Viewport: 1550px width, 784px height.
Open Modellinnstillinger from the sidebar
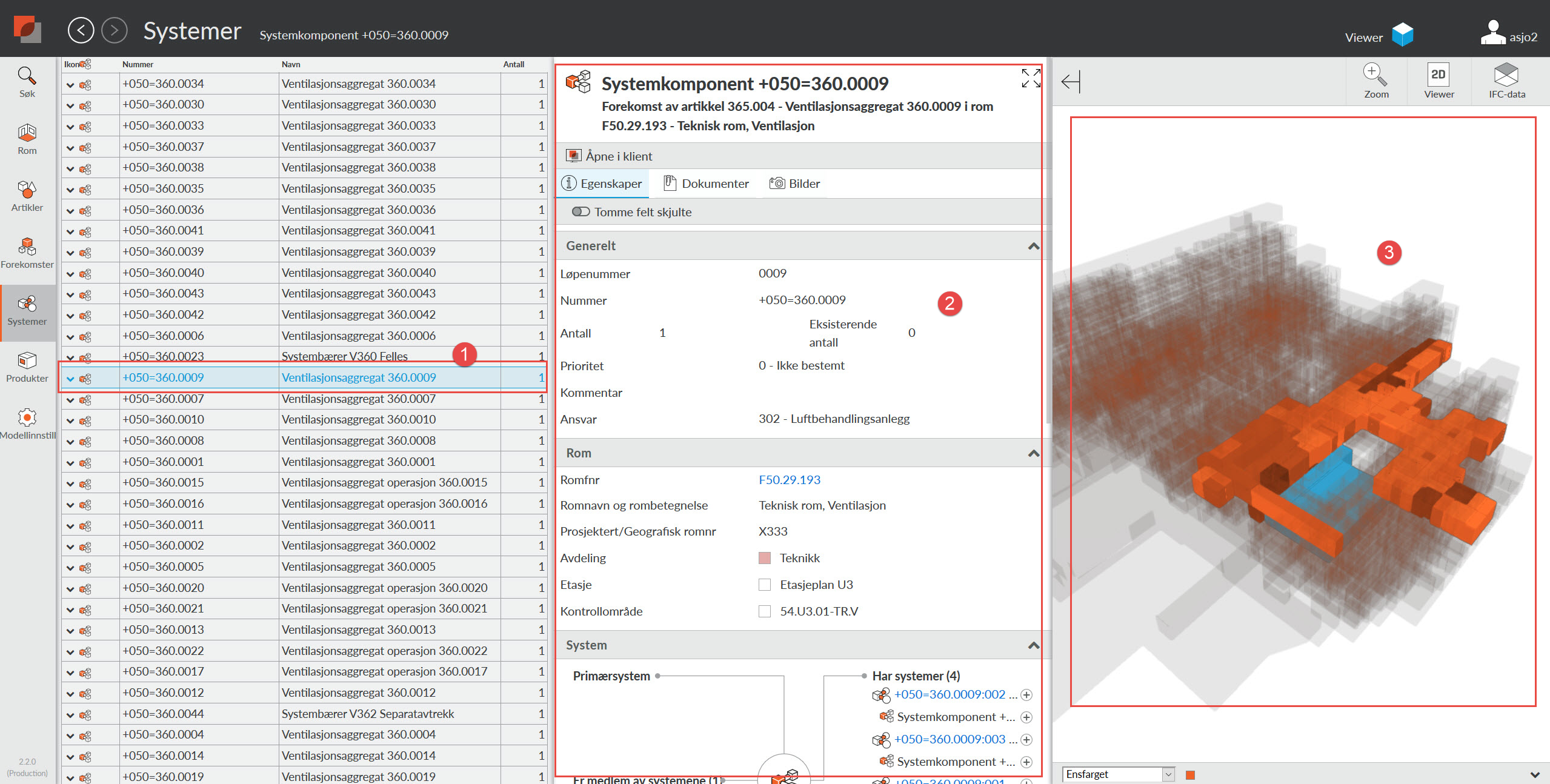pos(27,420)
